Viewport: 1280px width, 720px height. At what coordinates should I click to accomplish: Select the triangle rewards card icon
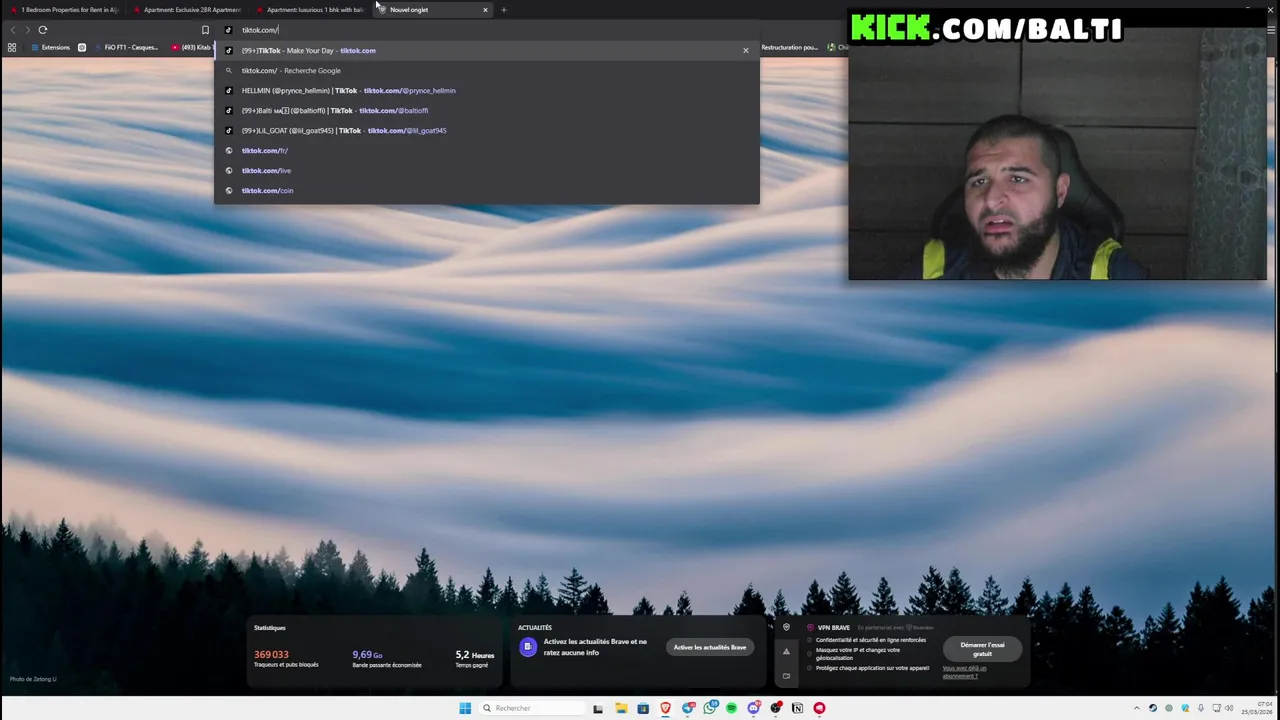(786, 652)
